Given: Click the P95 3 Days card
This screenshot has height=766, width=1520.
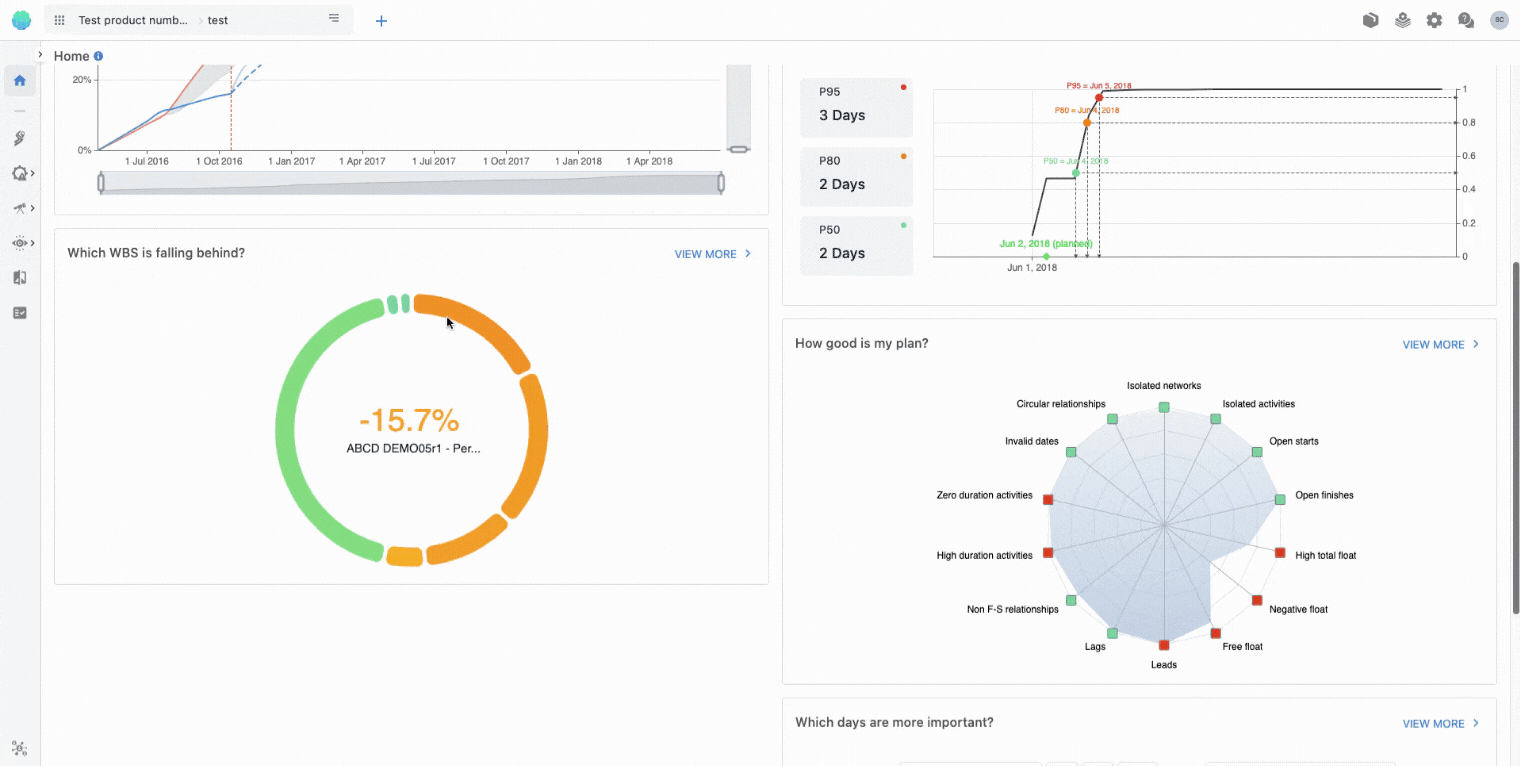Looking at the screenshot, I should (856, 106).
